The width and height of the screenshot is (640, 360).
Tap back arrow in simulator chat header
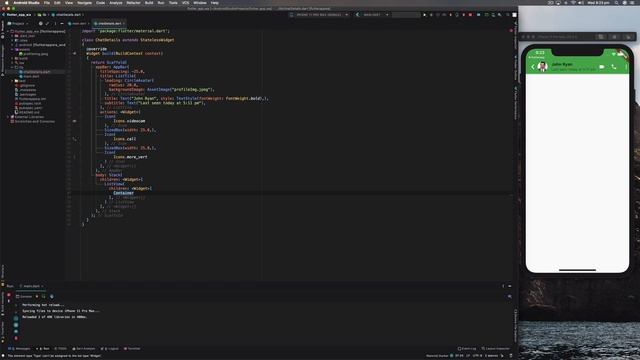click(533, 67)
